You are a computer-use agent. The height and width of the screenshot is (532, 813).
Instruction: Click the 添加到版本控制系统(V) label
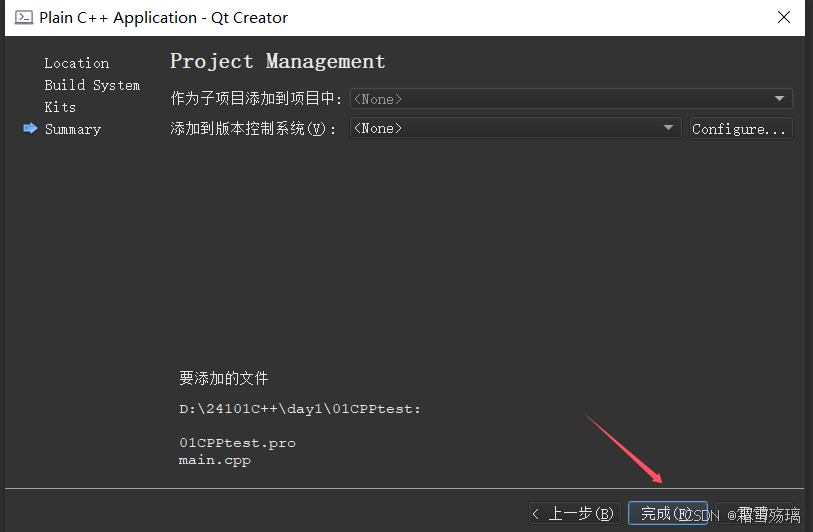click(x=253, y=129)
